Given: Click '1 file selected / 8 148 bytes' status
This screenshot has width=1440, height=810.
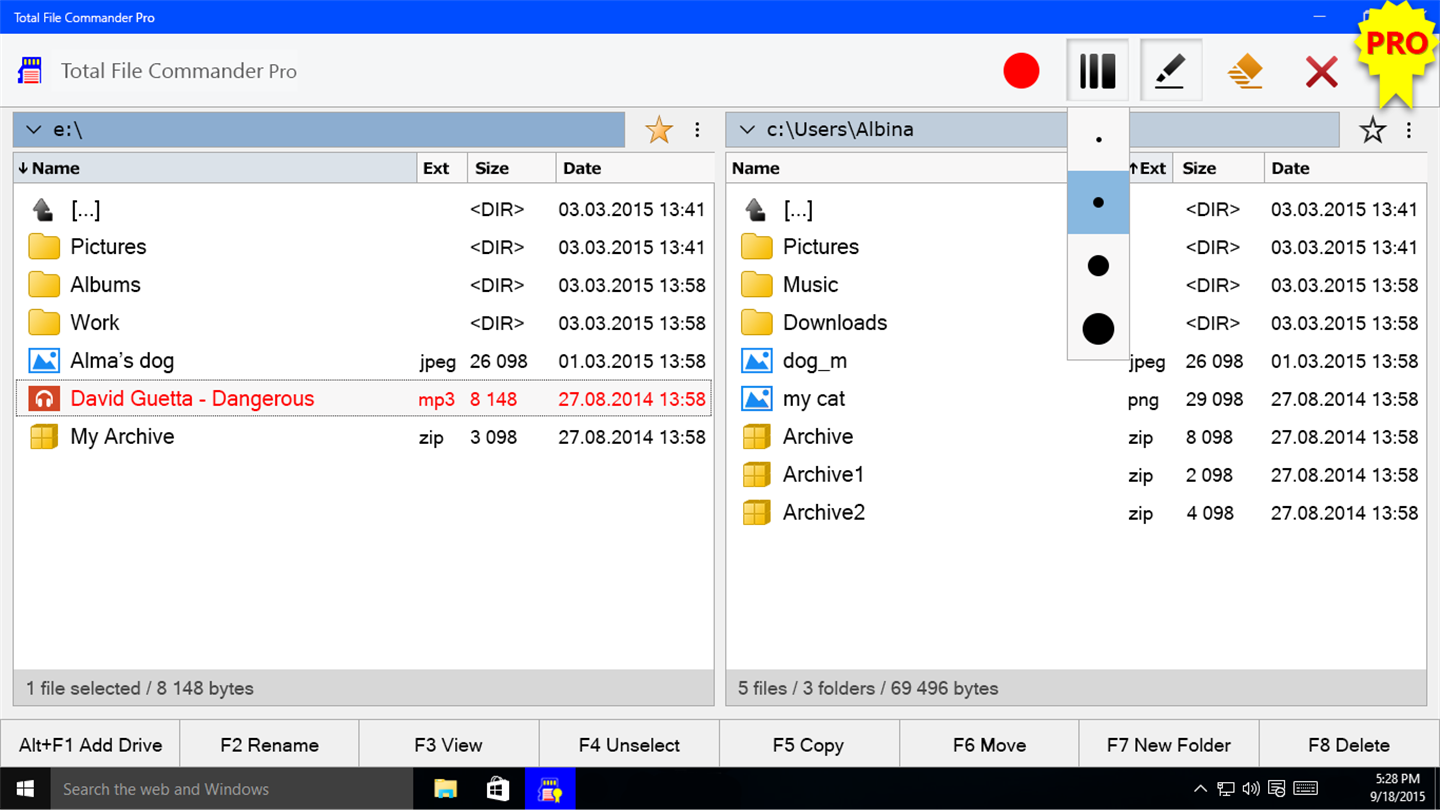Looking at the screenshot, I should [140, 688].
